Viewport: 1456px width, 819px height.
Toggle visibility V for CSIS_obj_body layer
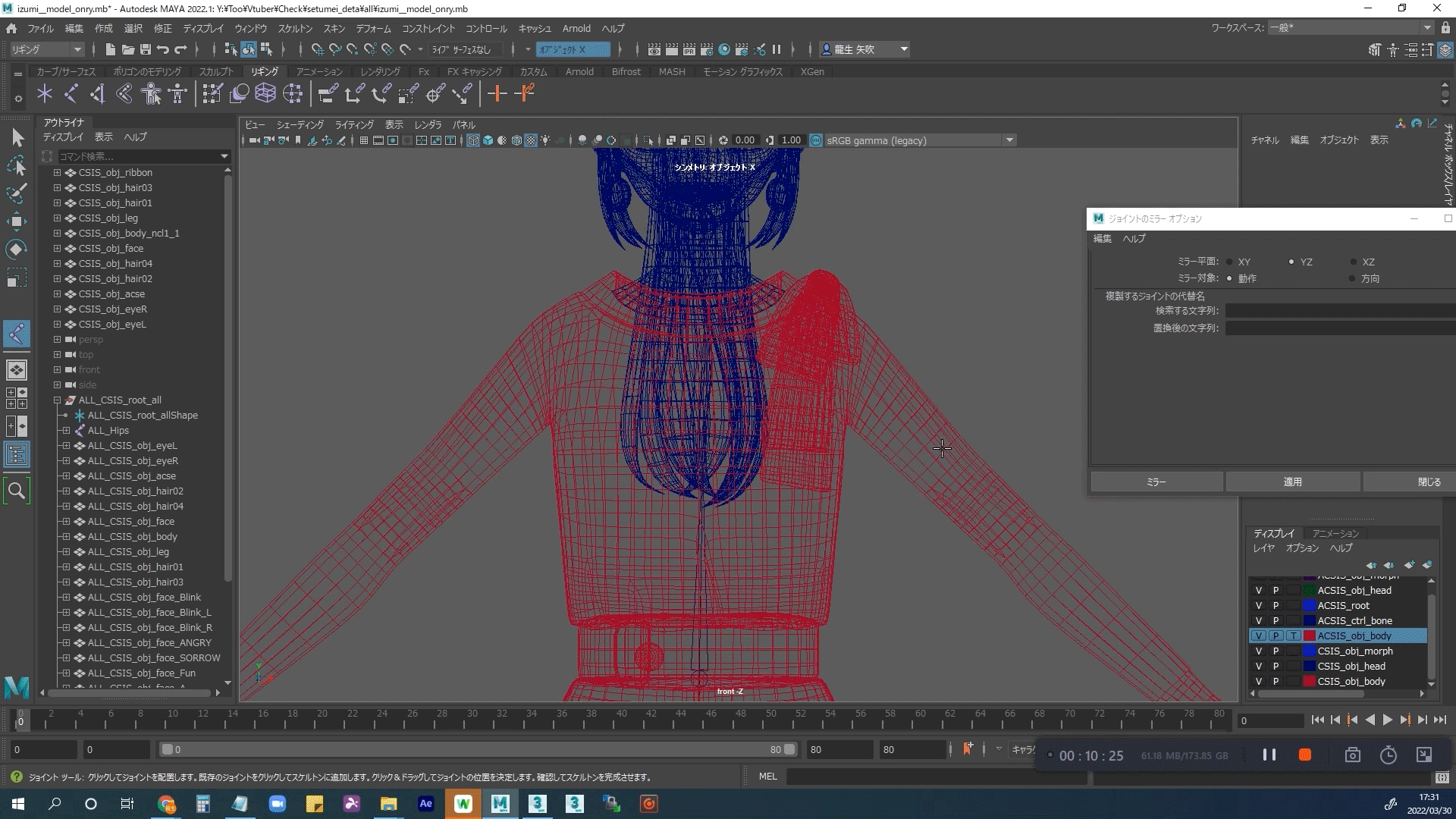tap(1258, 681)
